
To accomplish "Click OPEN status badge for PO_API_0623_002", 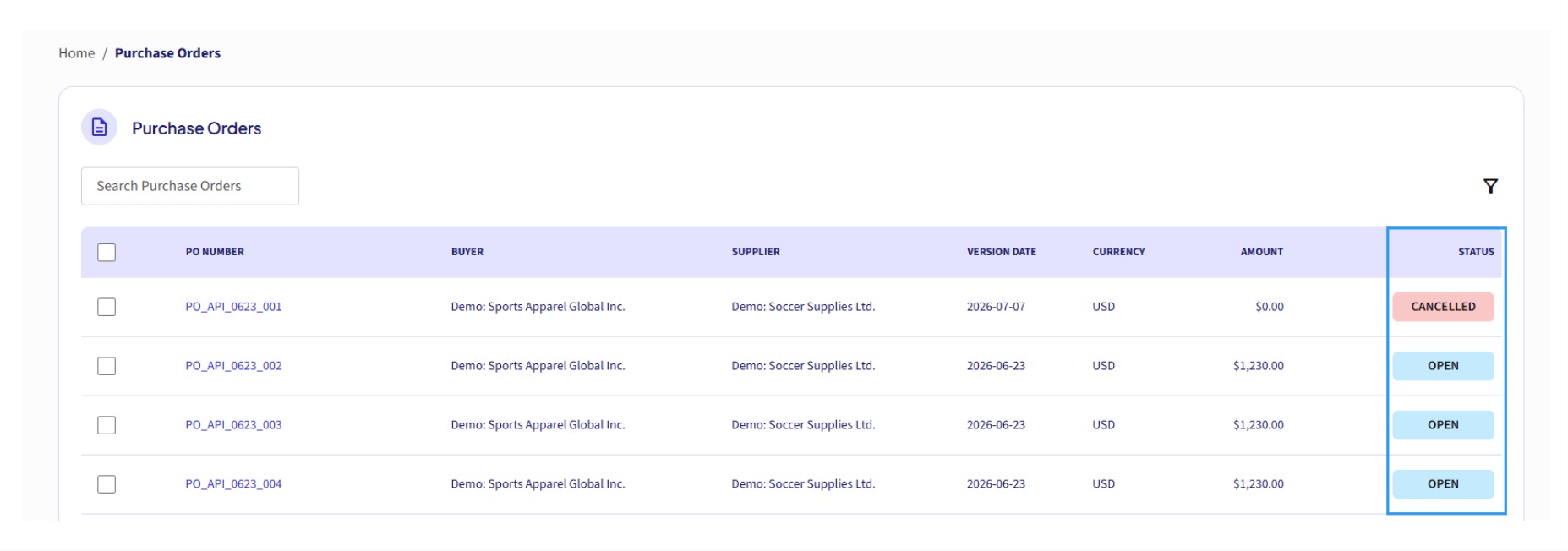I will (x=1443, y=366).
